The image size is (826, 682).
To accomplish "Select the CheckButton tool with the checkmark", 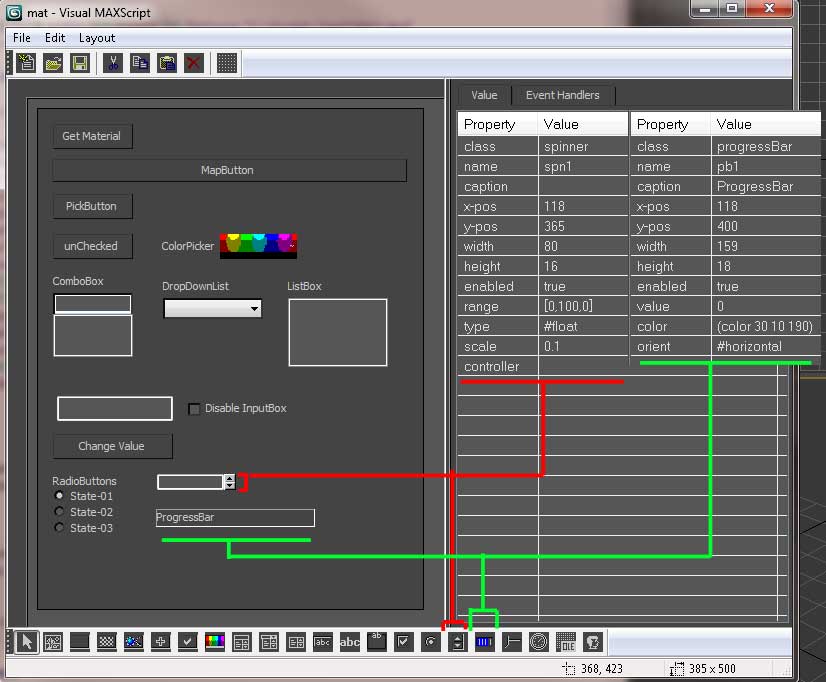I will (188, 641).
